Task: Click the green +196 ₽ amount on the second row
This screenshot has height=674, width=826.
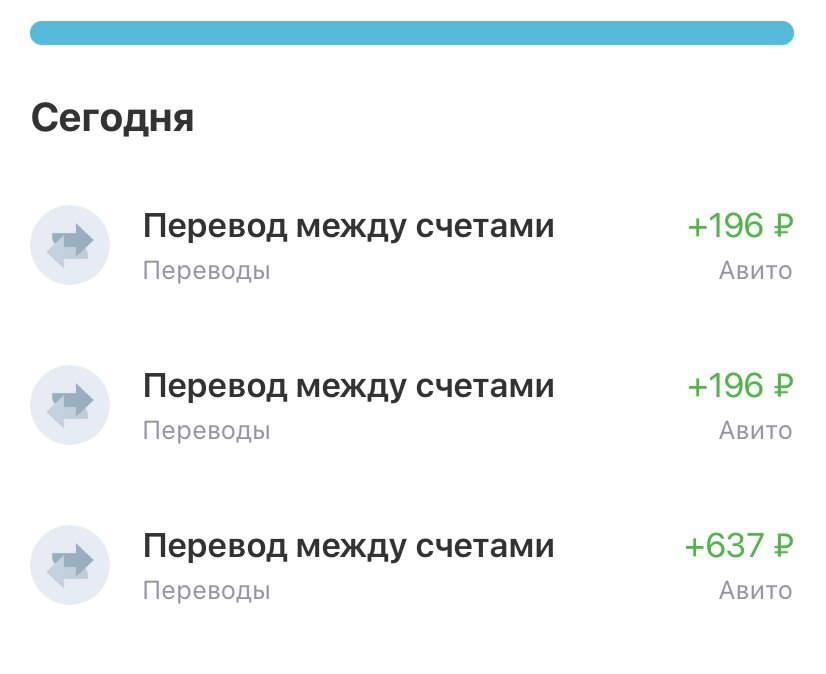Action: (739, 386)
